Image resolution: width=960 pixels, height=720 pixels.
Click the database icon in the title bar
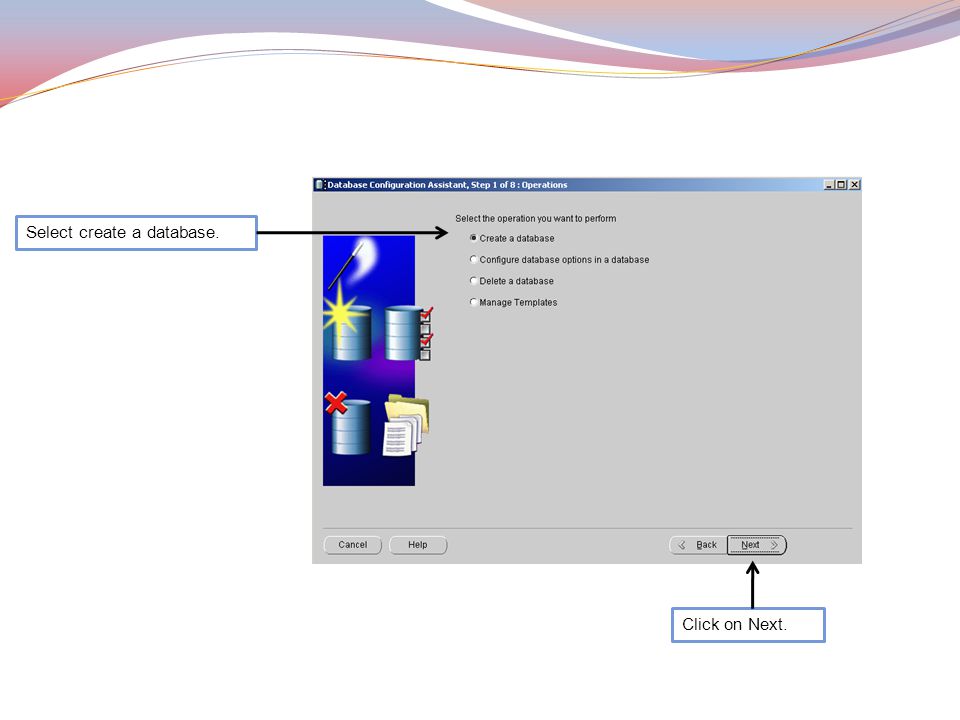tap(319, 185)
